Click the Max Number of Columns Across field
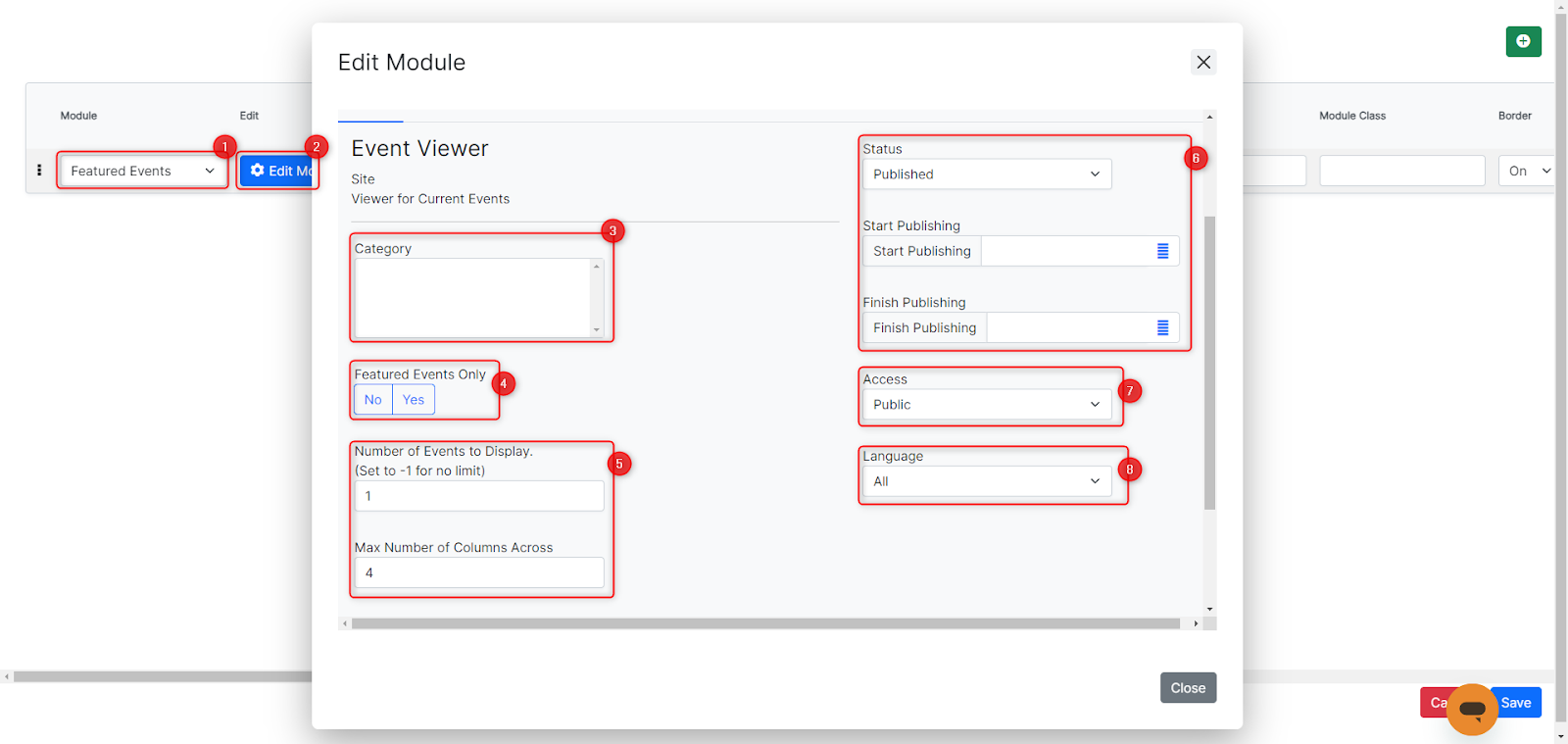 pos(478,572)
